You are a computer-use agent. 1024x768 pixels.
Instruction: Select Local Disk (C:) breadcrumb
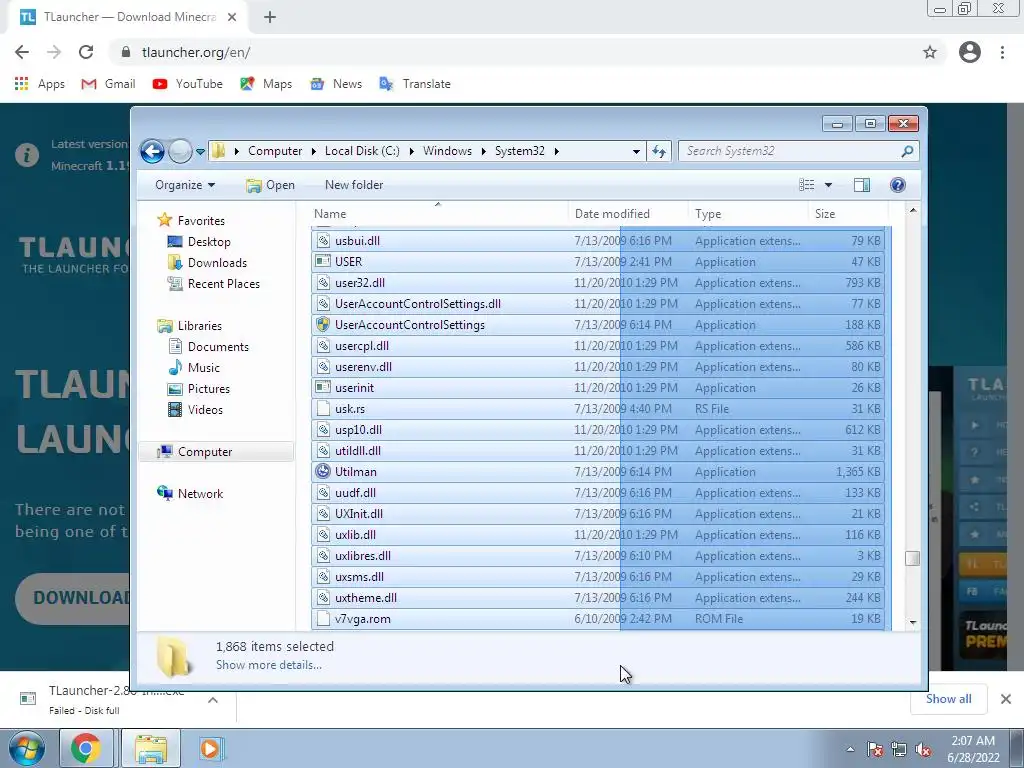(x=362, y=151)
